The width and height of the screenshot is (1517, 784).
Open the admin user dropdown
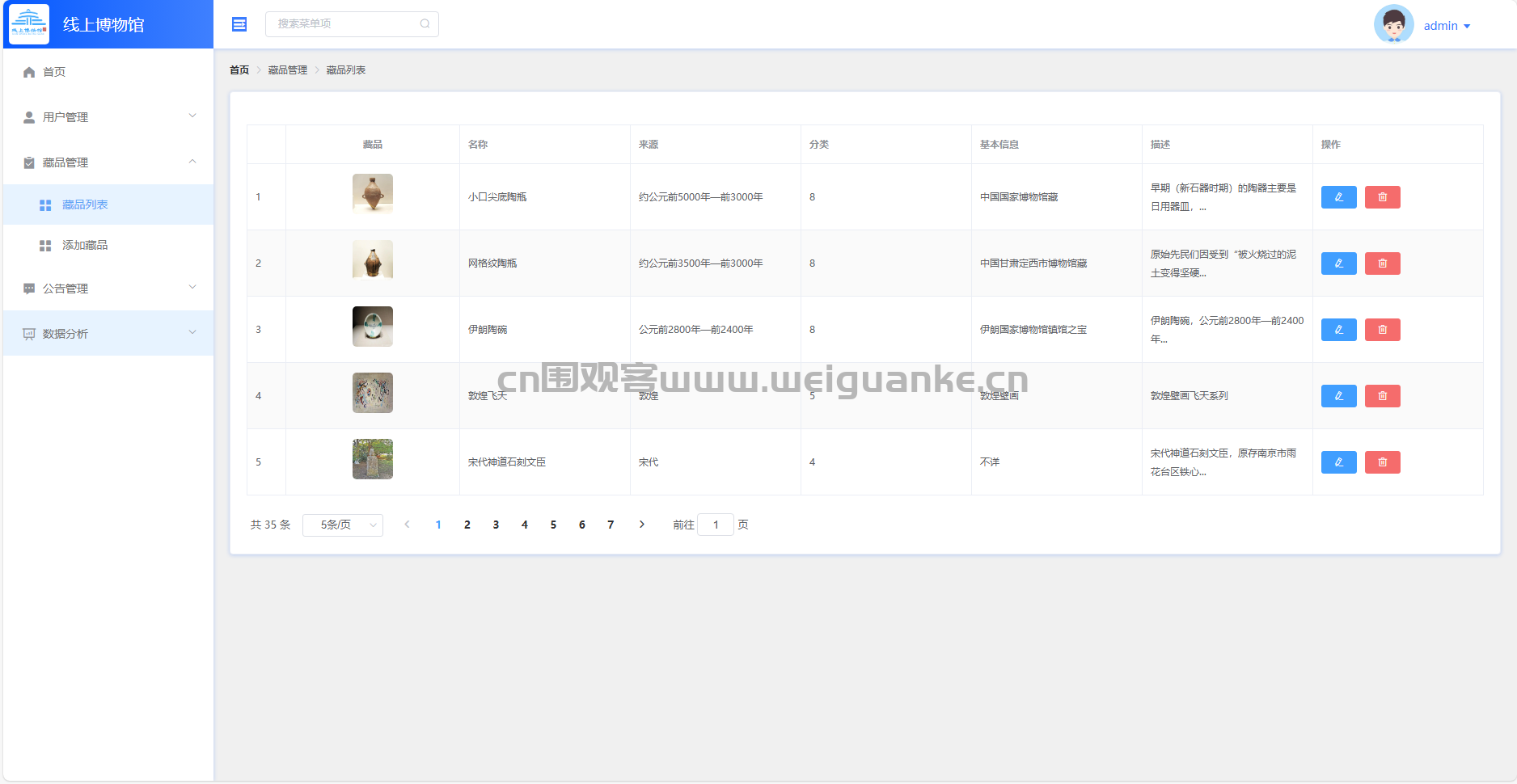point(1447,26)
